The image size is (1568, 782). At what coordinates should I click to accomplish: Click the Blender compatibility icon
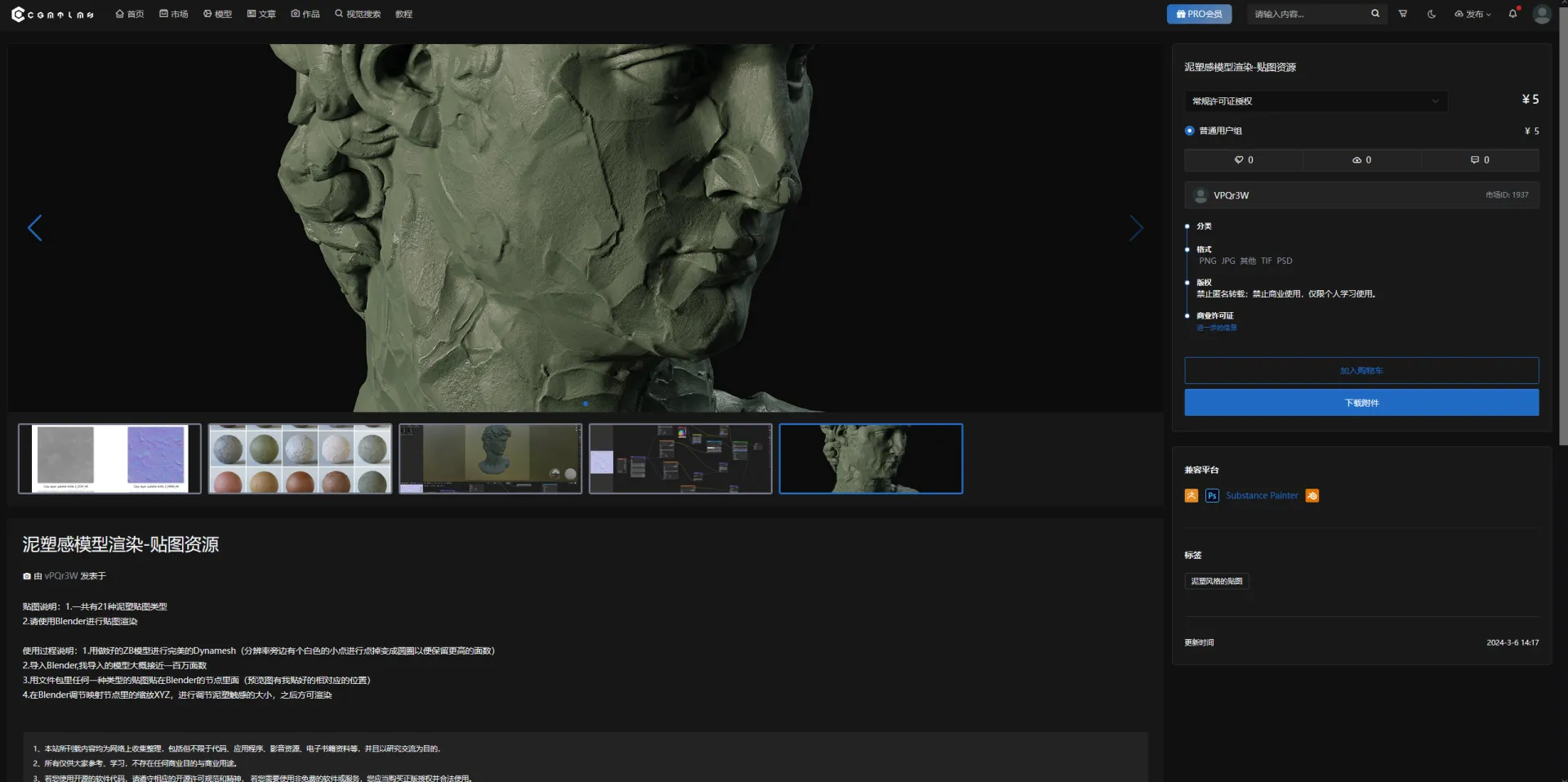click(x=1312, y=496)
